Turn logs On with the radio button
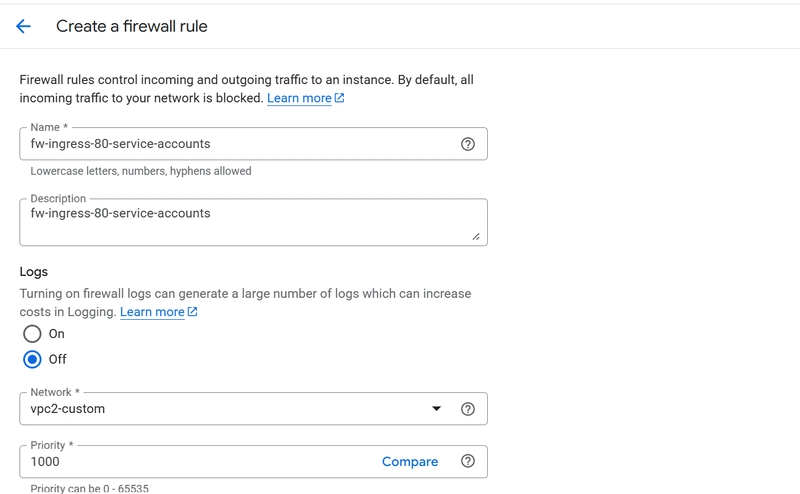The height and width of the screenshot is (494, 800). pyautogui.click(x=32, y=334)
